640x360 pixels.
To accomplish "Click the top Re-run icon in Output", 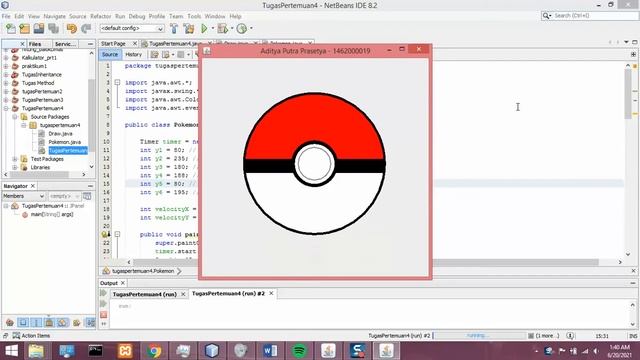I will coord(103,293).
